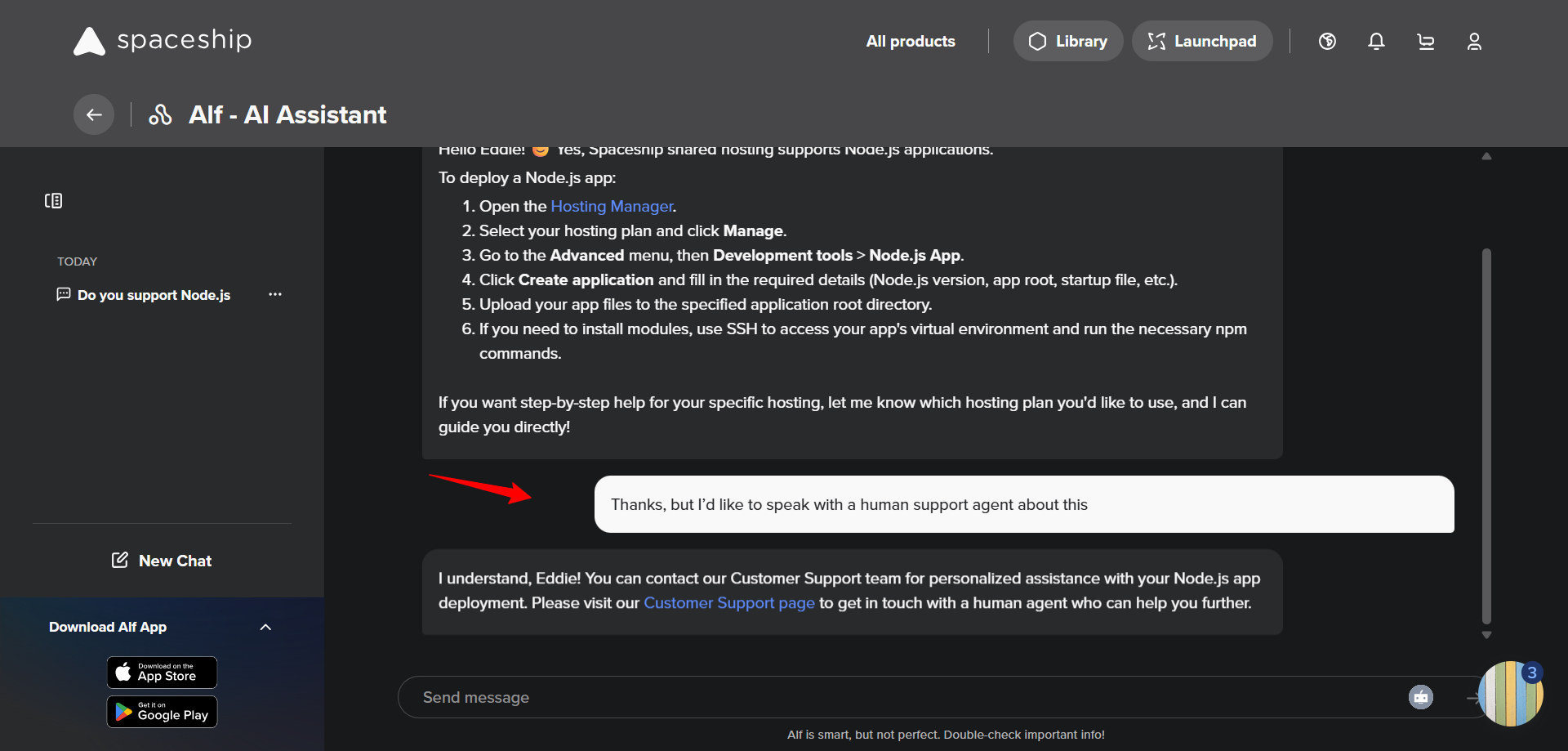
Task: Download from the App Store
Action: pyautogui.click(x=162, y=673)
